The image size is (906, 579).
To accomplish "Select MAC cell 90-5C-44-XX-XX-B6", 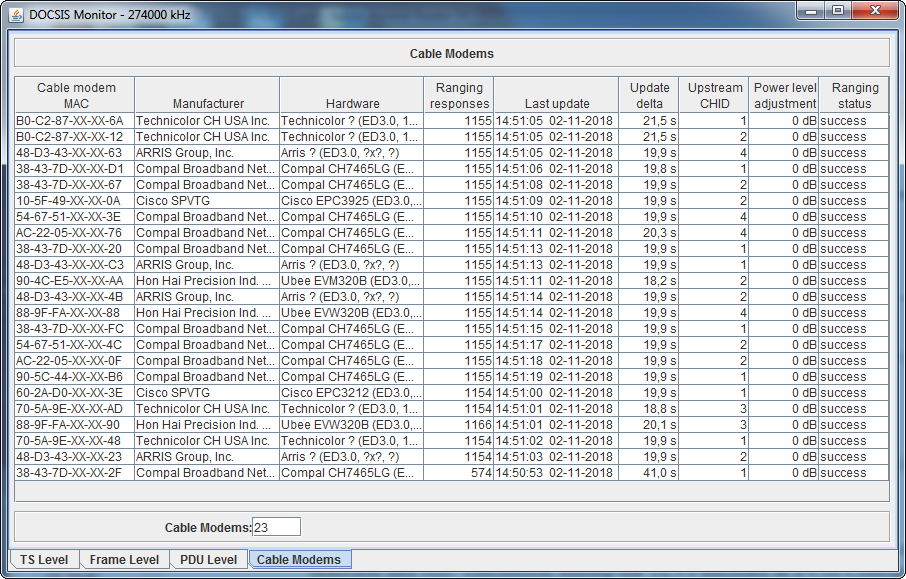I will point(75,377).
